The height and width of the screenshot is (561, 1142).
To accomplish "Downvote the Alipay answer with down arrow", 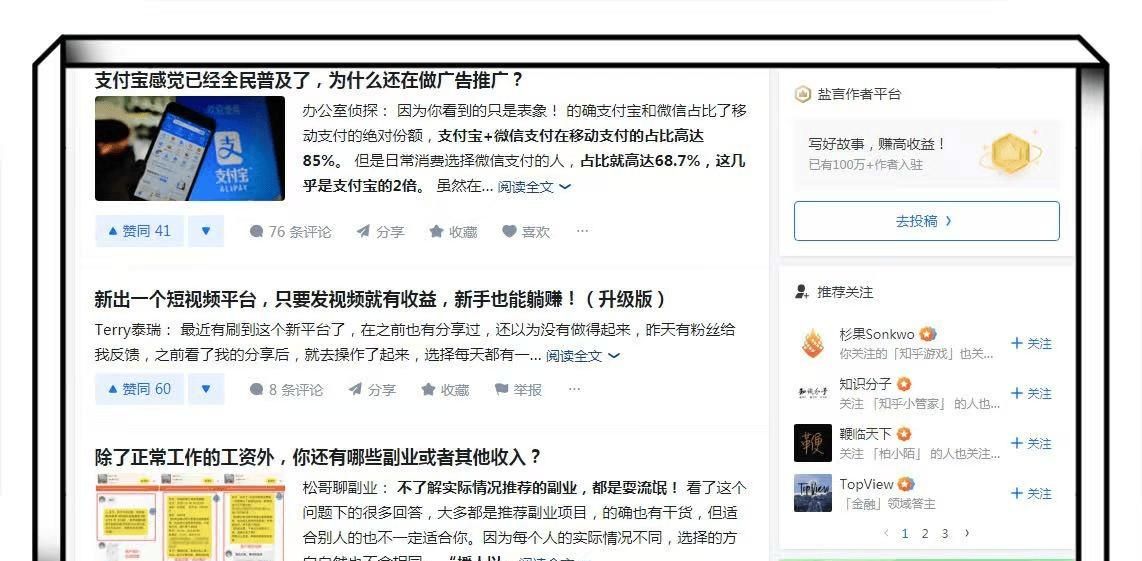I will click(x=206, y=231).
